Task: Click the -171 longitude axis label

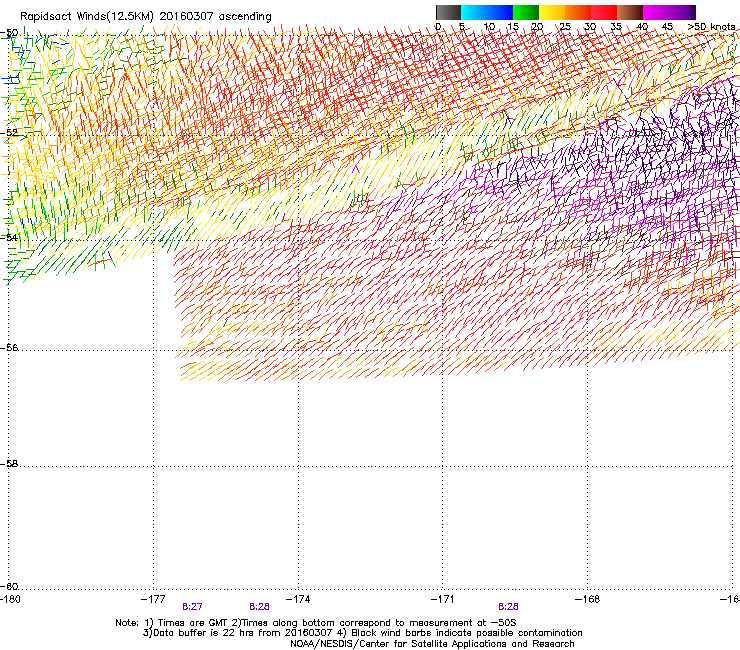Action: point(442,599)
